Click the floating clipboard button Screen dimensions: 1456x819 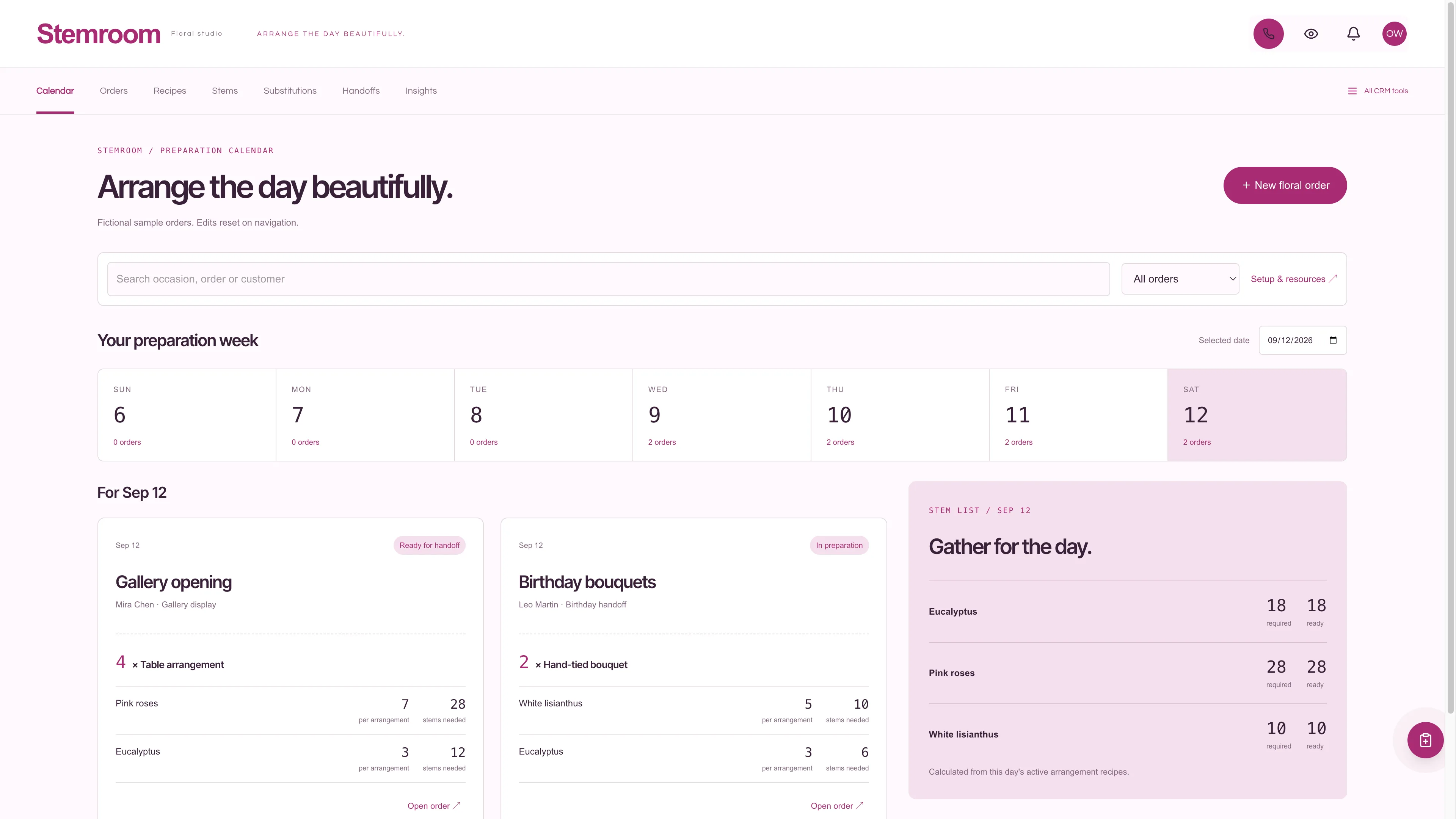[x=1425, y=740]
